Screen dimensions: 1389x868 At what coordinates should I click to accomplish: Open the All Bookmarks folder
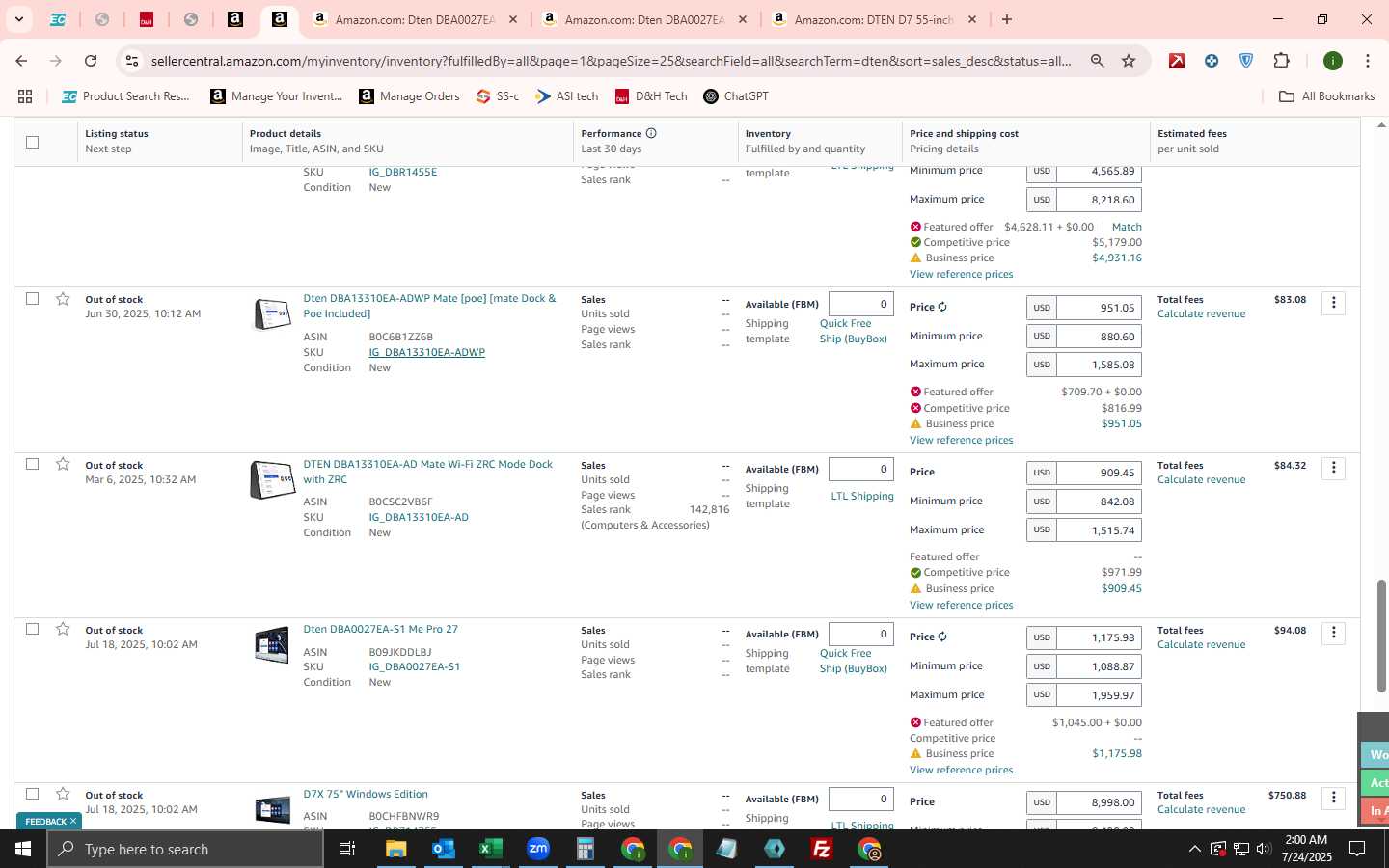tap(1326, 96)
